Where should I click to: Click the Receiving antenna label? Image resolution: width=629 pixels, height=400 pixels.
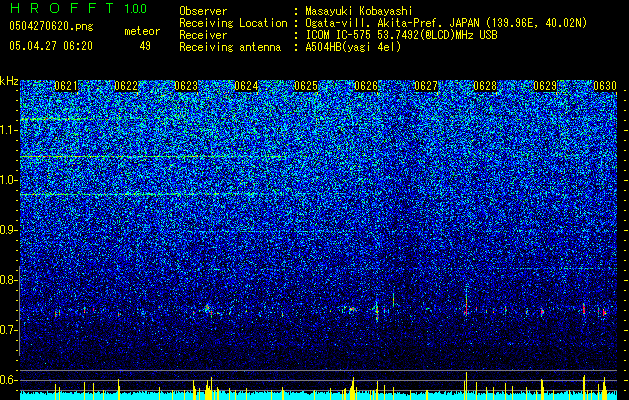point(230,47)
